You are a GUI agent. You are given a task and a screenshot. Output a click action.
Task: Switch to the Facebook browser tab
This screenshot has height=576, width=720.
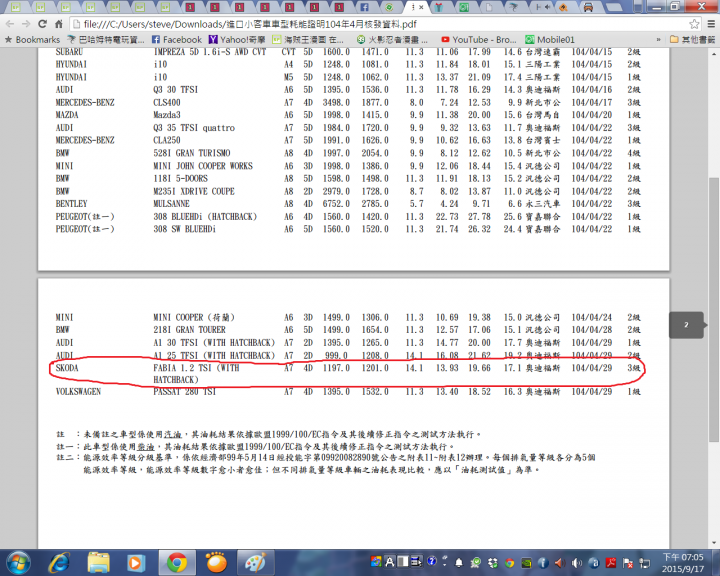click(364, 7)
